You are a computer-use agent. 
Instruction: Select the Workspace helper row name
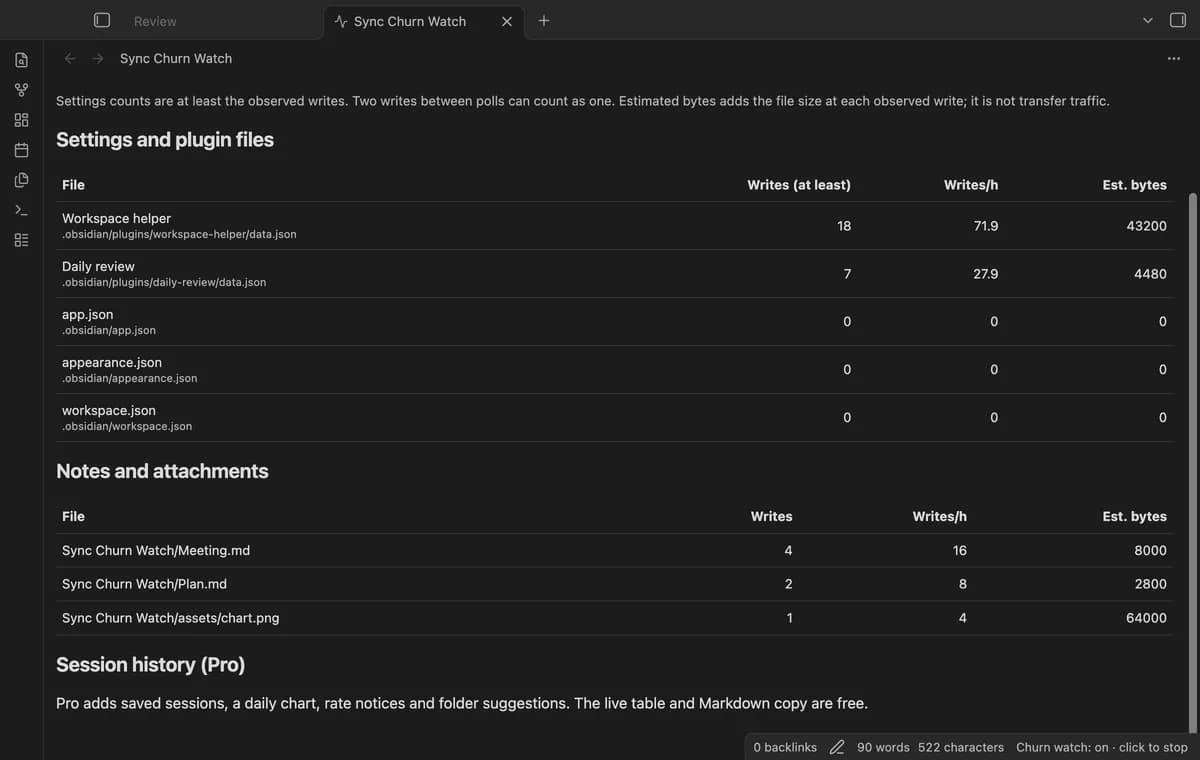click(116, 218)
